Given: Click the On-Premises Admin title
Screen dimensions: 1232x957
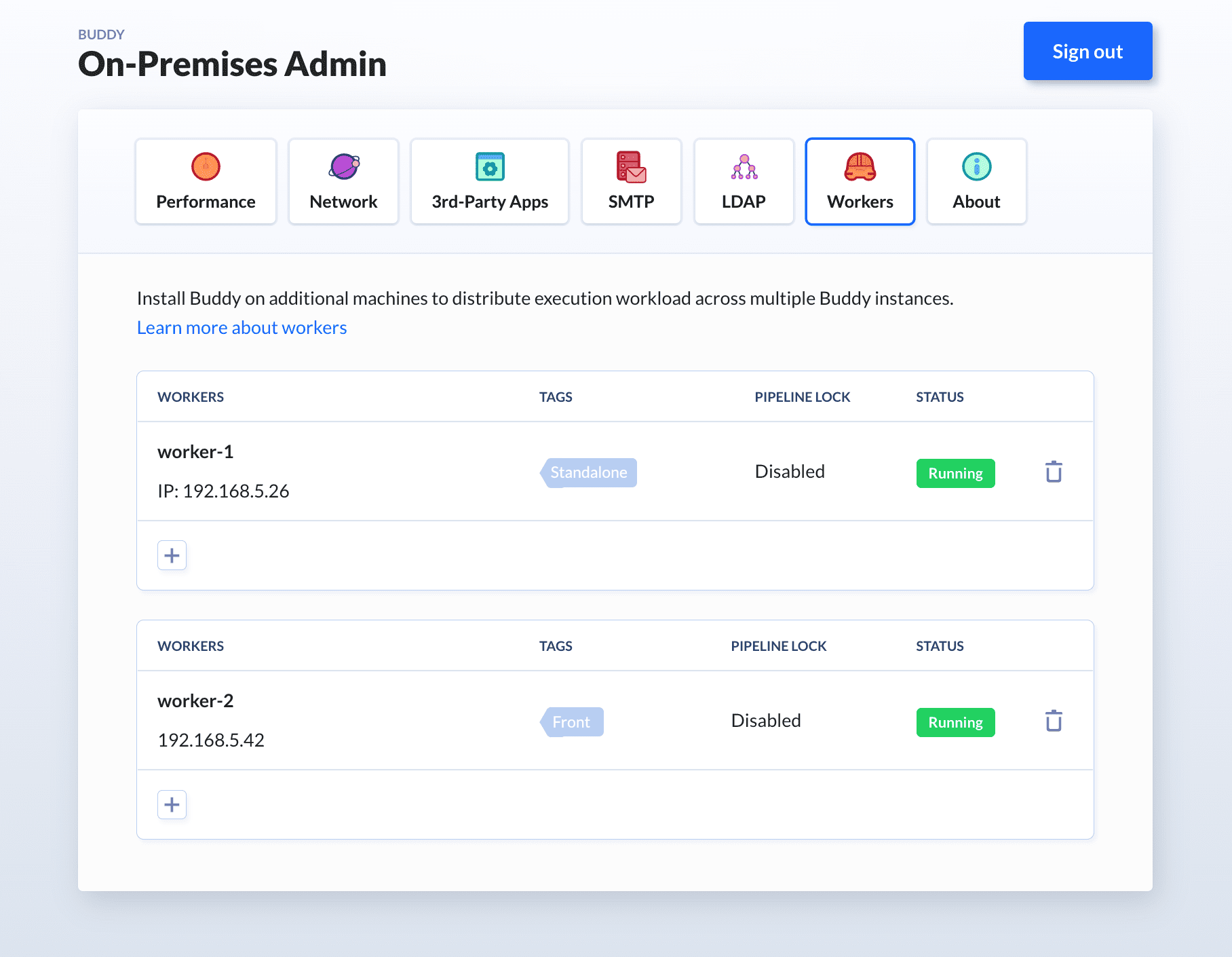Looking at the screenshot, I should click(232, 64).
